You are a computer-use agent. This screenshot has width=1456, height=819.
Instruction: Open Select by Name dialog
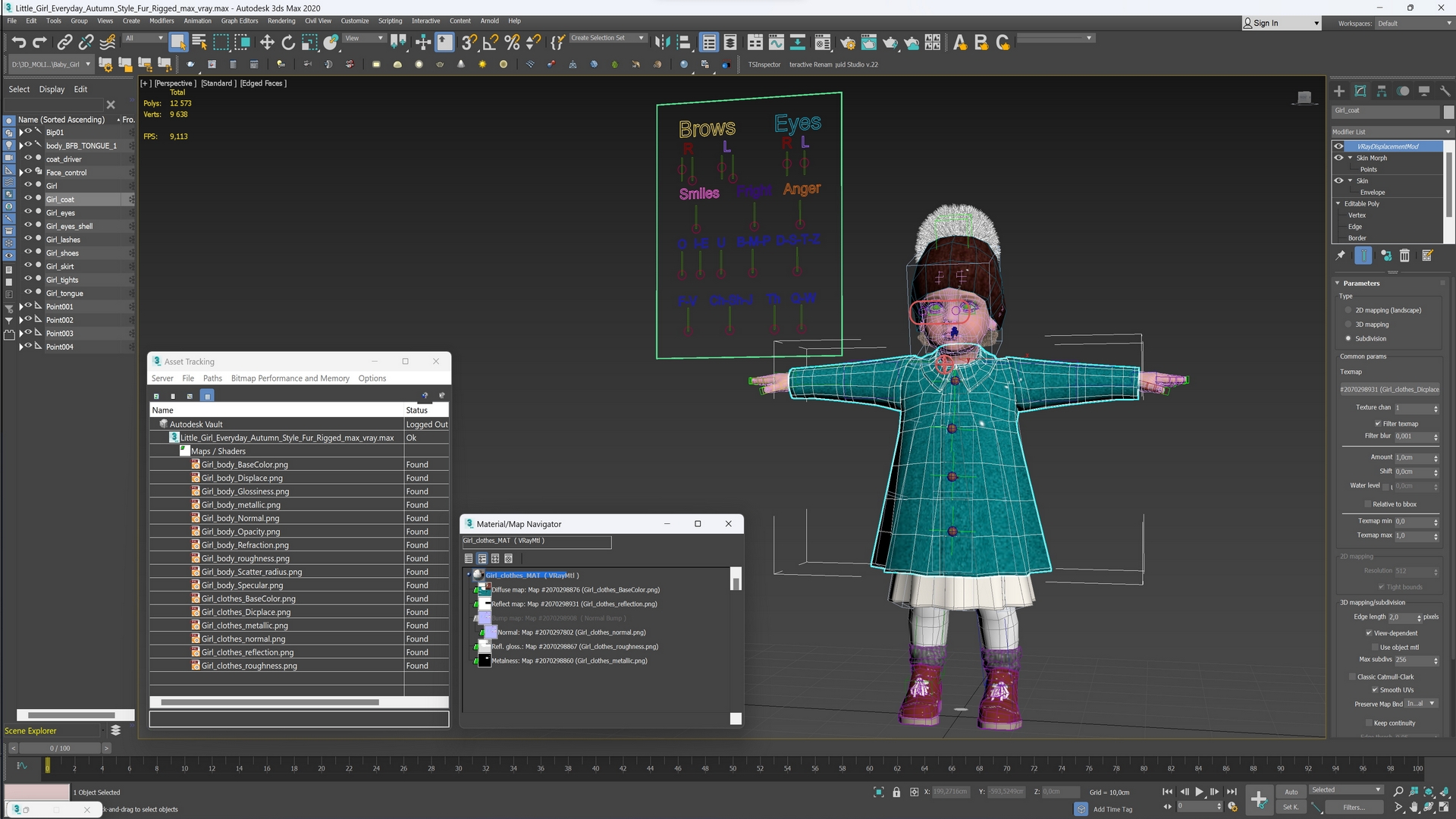(x=199, y=42)
